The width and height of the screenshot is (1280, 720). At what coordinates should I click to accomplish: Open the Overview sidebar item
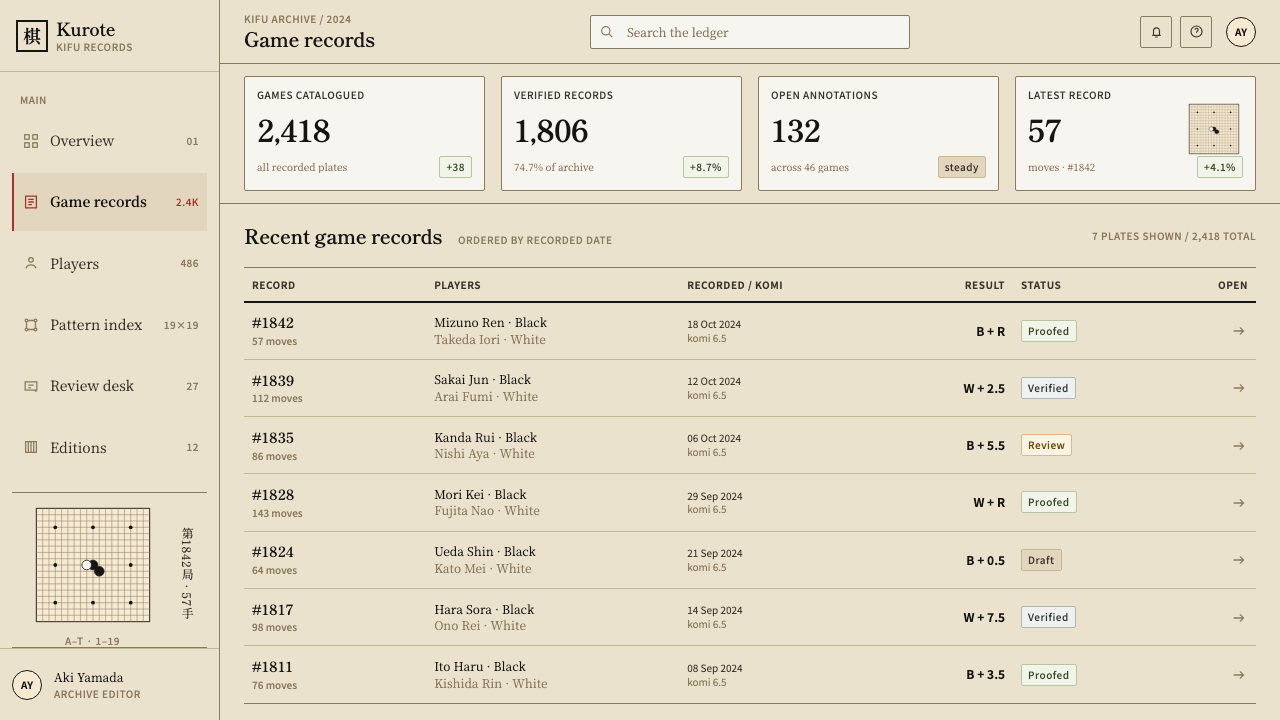(109, 141)
